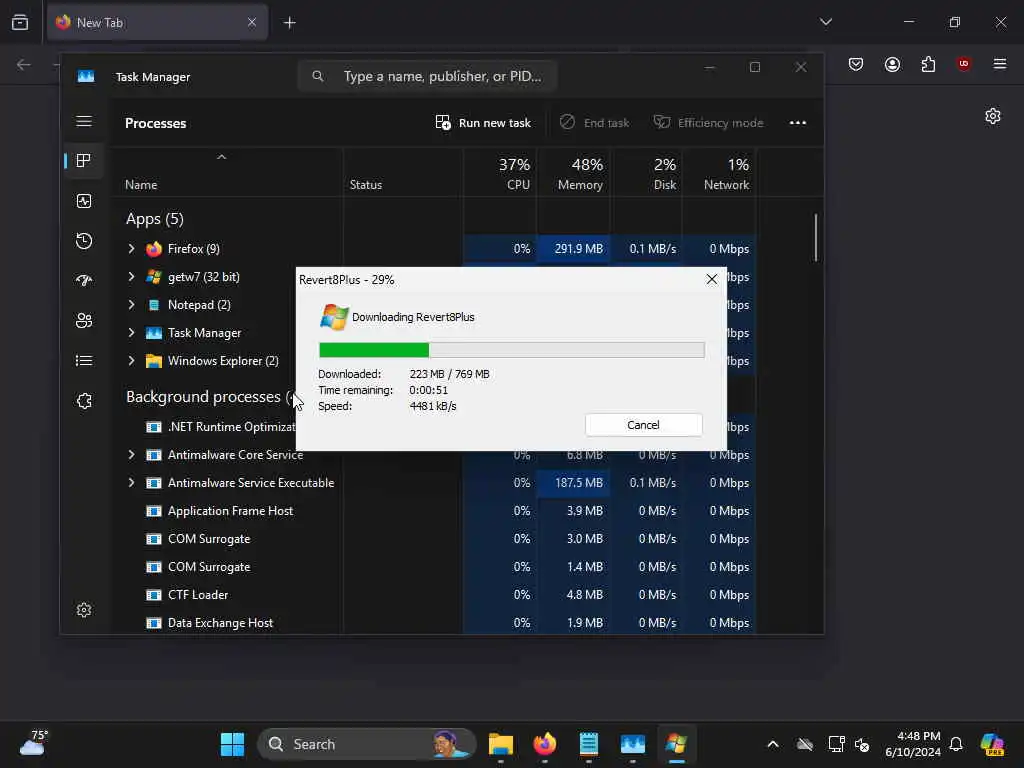Screen dimensions: 1024x768
Task: Click the taskbar Search box
Action: pos(367,744)
